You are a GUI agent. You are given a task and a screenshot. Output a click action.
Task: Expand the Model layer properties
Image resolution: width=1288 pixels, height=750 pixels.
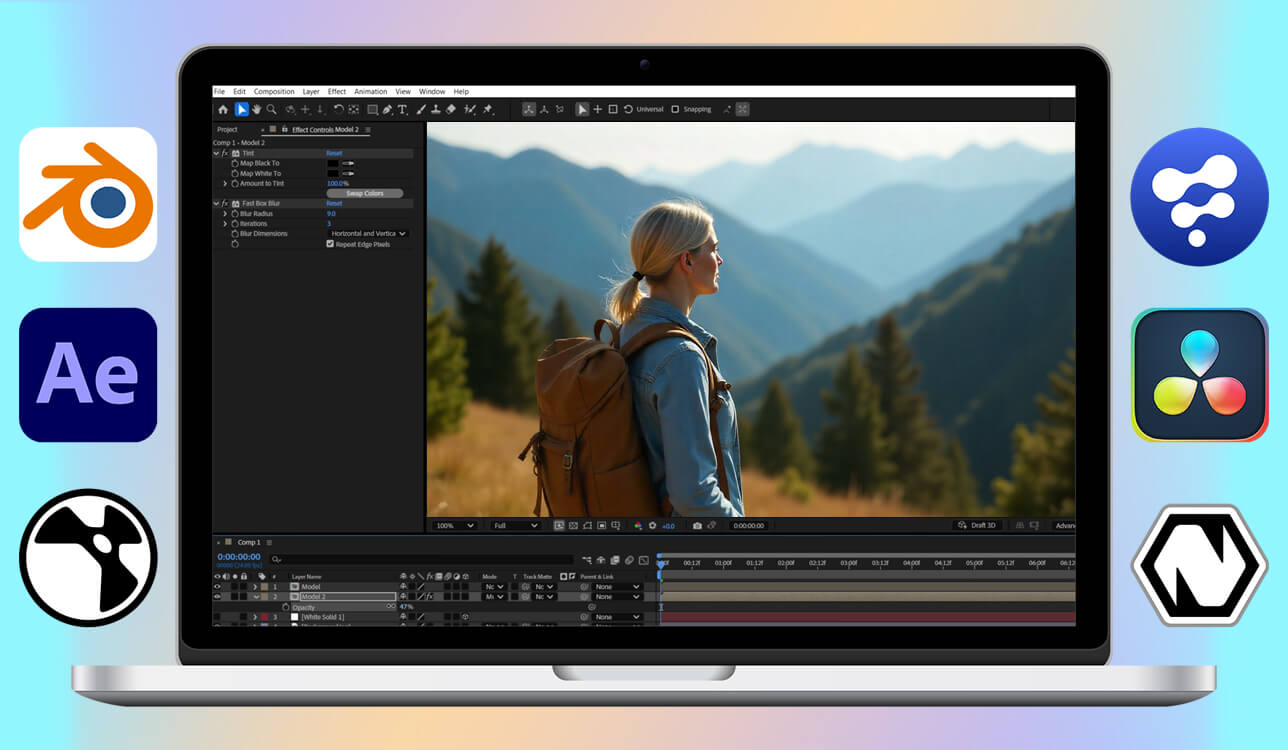255,586
